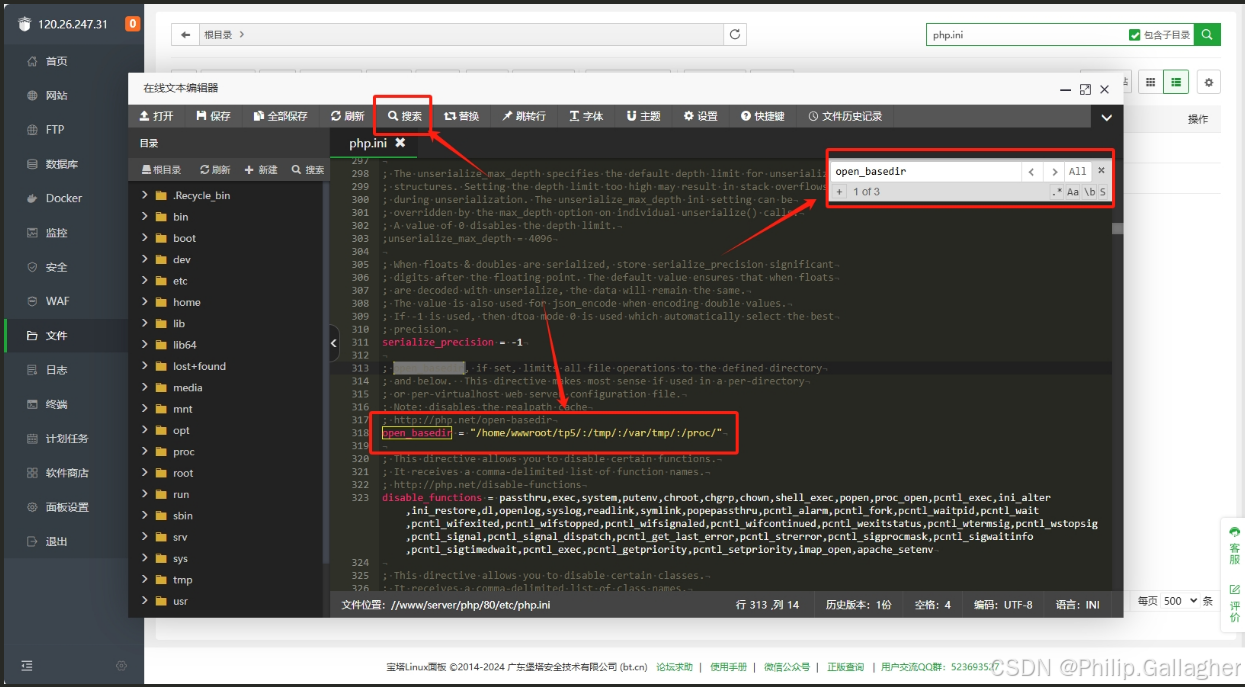Open the 替换 (Replace) tool in the editor toolbar
The width and height of the screenshot is (1245, 687).
tap(461, 116)
